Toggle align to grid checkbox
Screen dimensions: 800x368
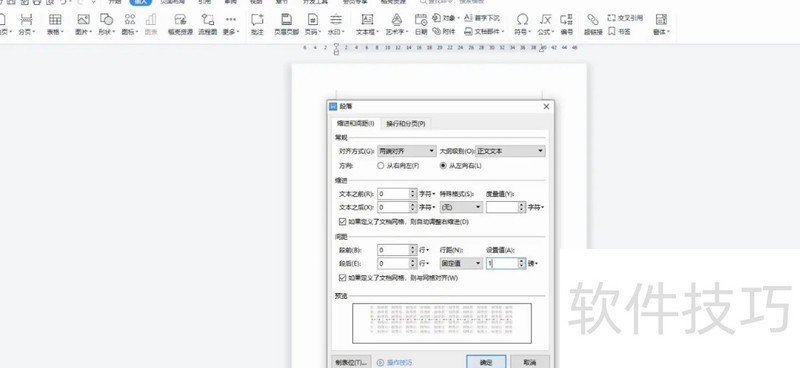click(x=343, y=278)
